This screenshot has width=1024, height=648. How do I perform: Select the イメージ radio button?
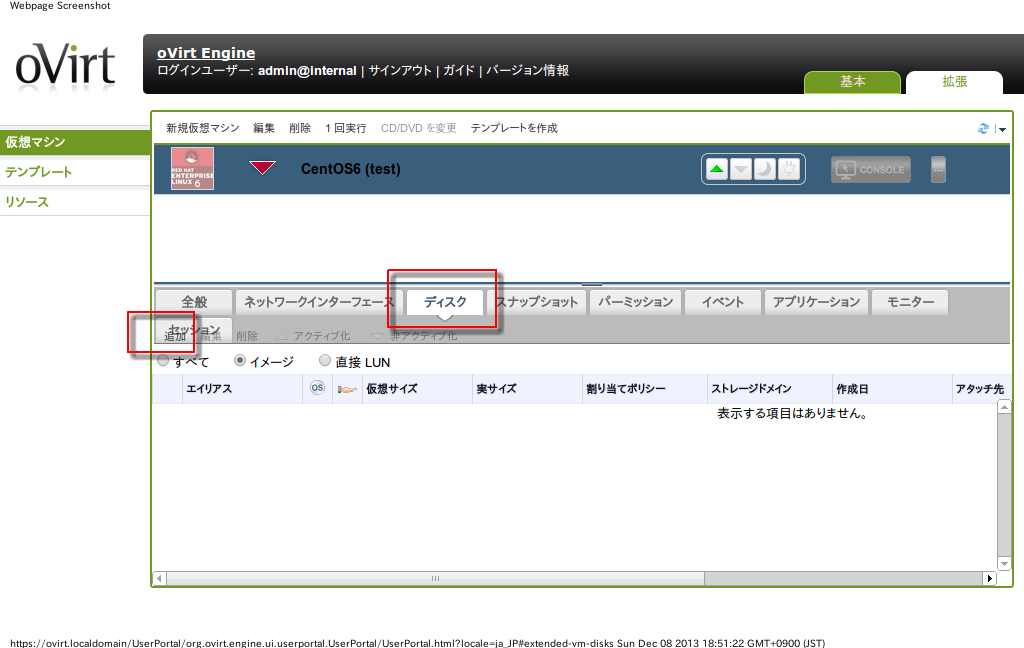point(240,361)
